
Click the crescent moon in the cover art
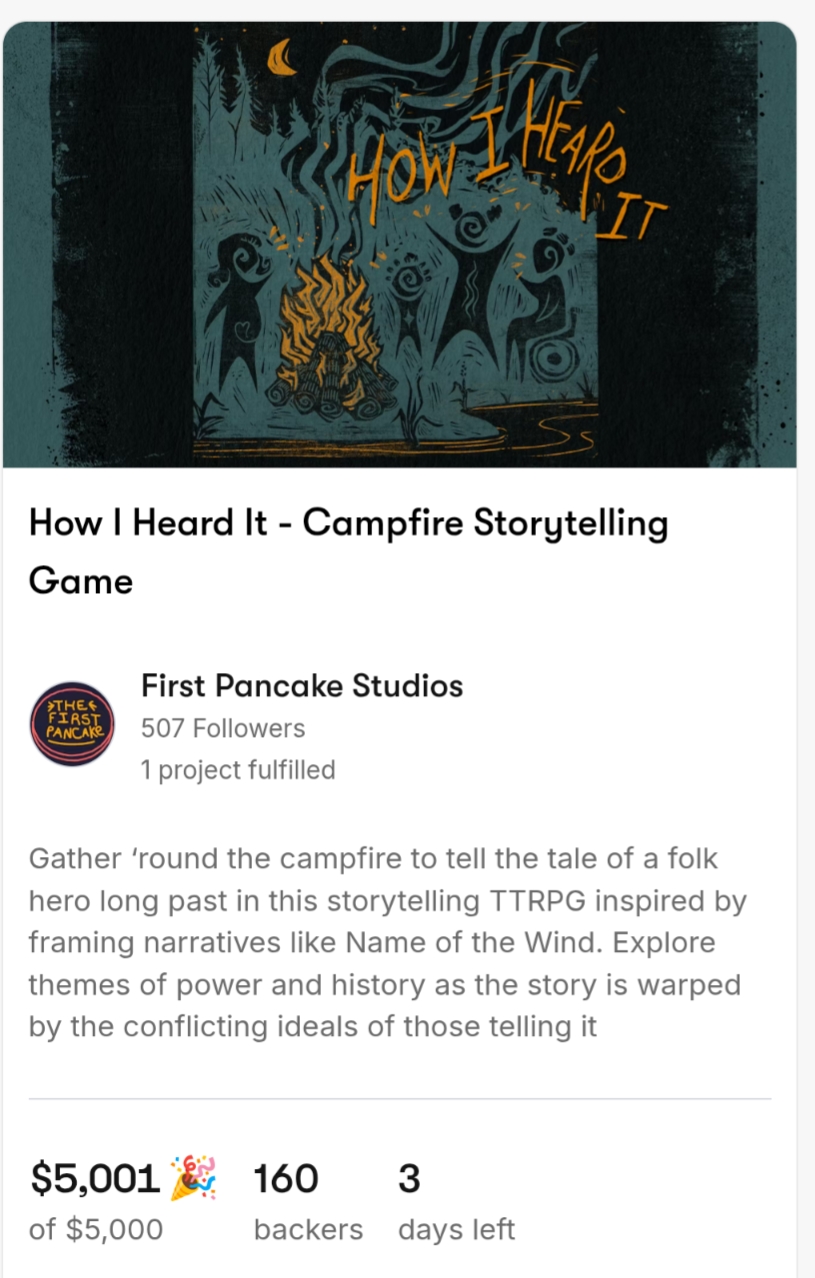pos(284,56)
